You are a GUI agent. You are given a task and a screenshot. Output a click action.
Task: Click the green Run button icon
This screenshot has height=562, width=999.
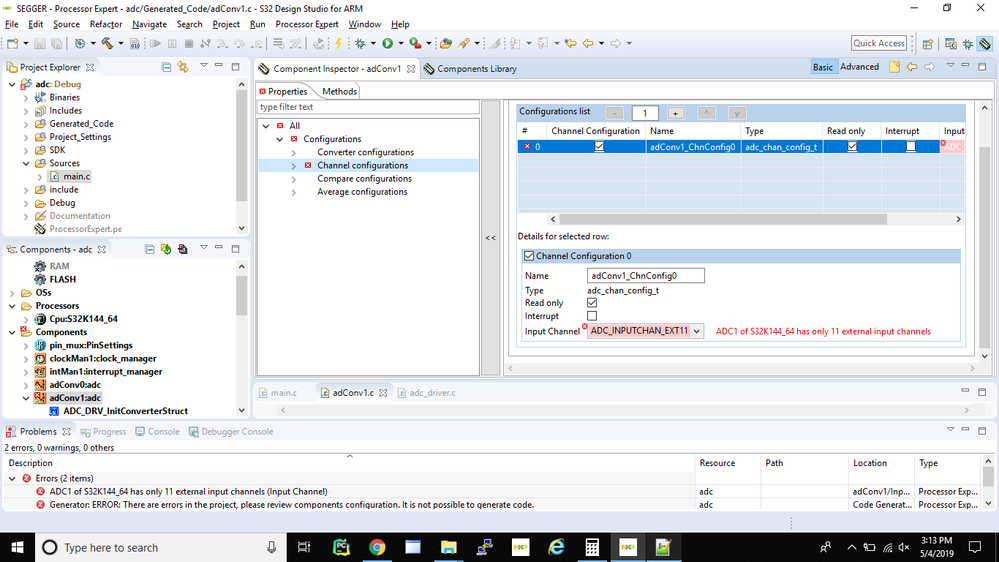point(387,43)
